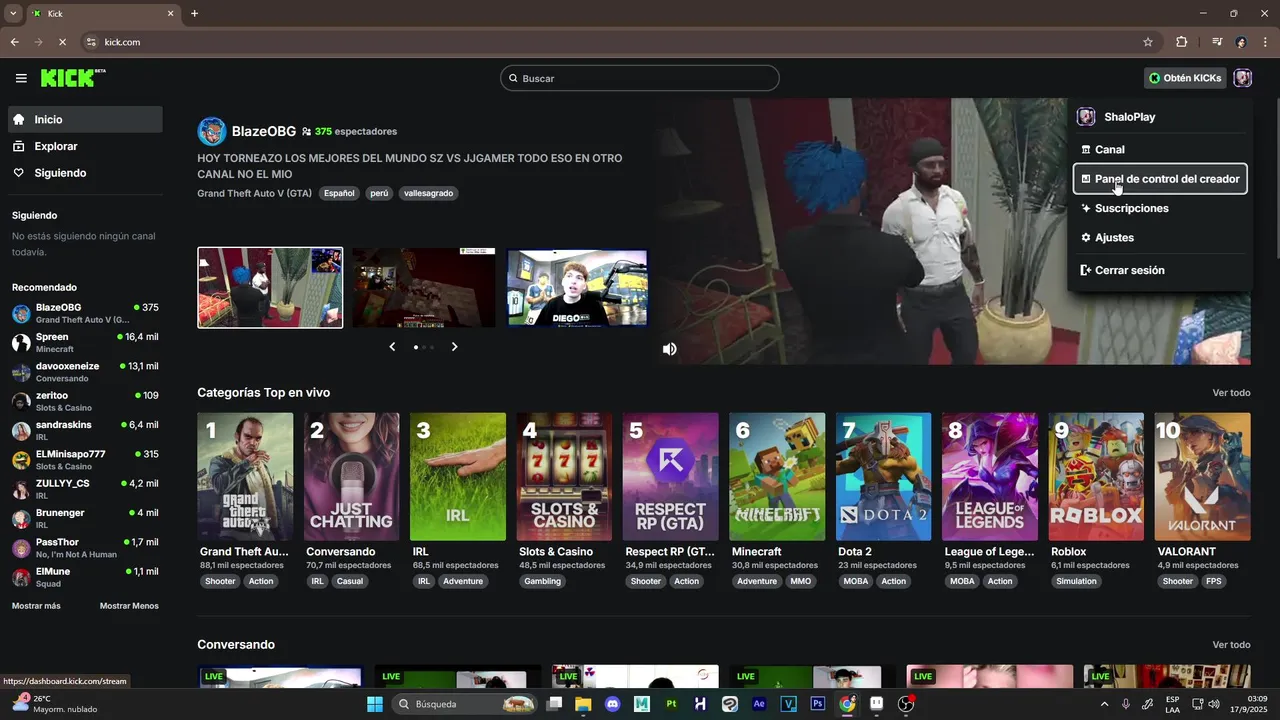The image size is (1280, 720).
Task: Click Ver todo for Conversando
Action: (x=1231, y=645)
